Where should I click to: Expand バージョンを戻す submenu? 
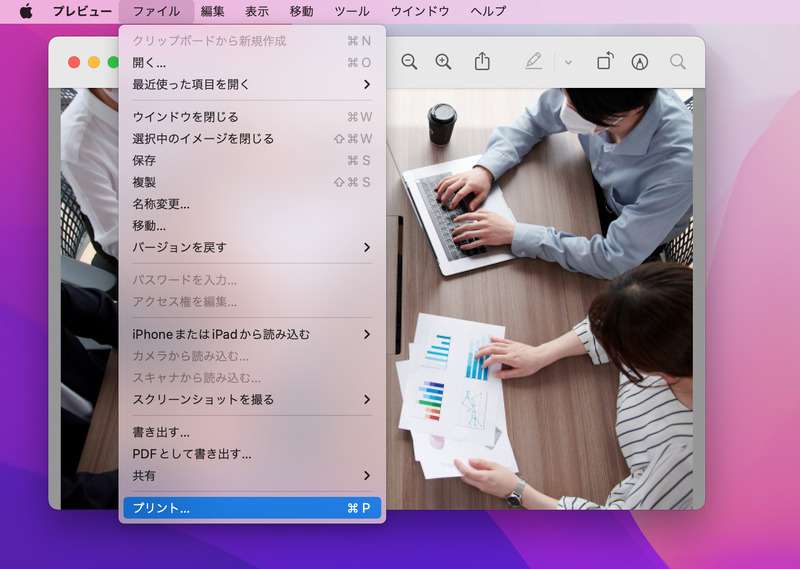(252, 248)
